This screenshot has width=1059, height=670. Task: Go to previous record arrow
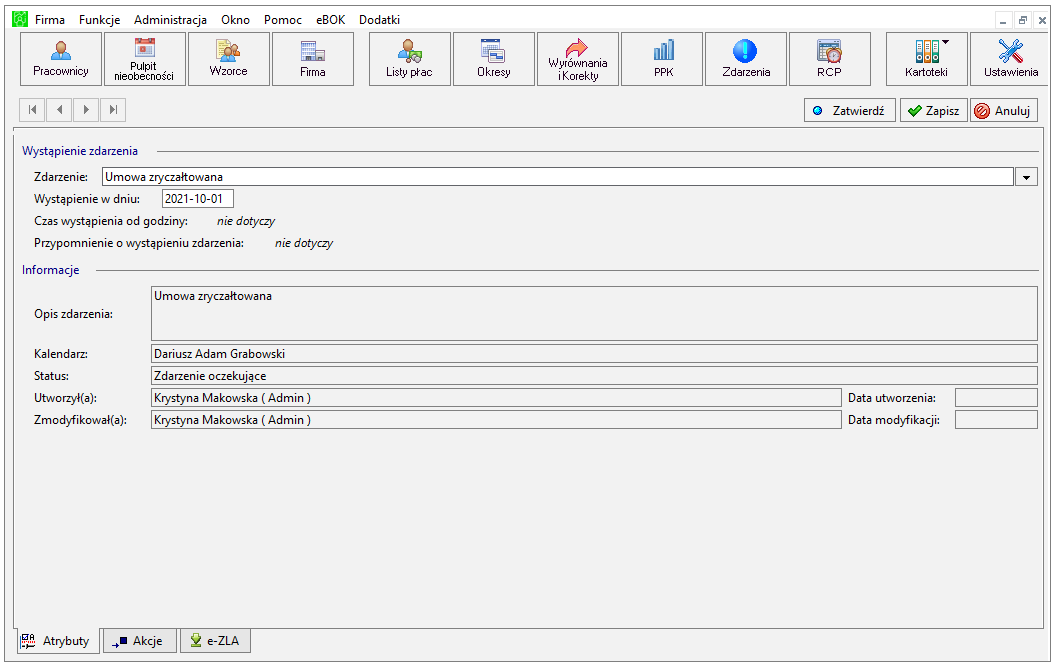click(59, 109)
